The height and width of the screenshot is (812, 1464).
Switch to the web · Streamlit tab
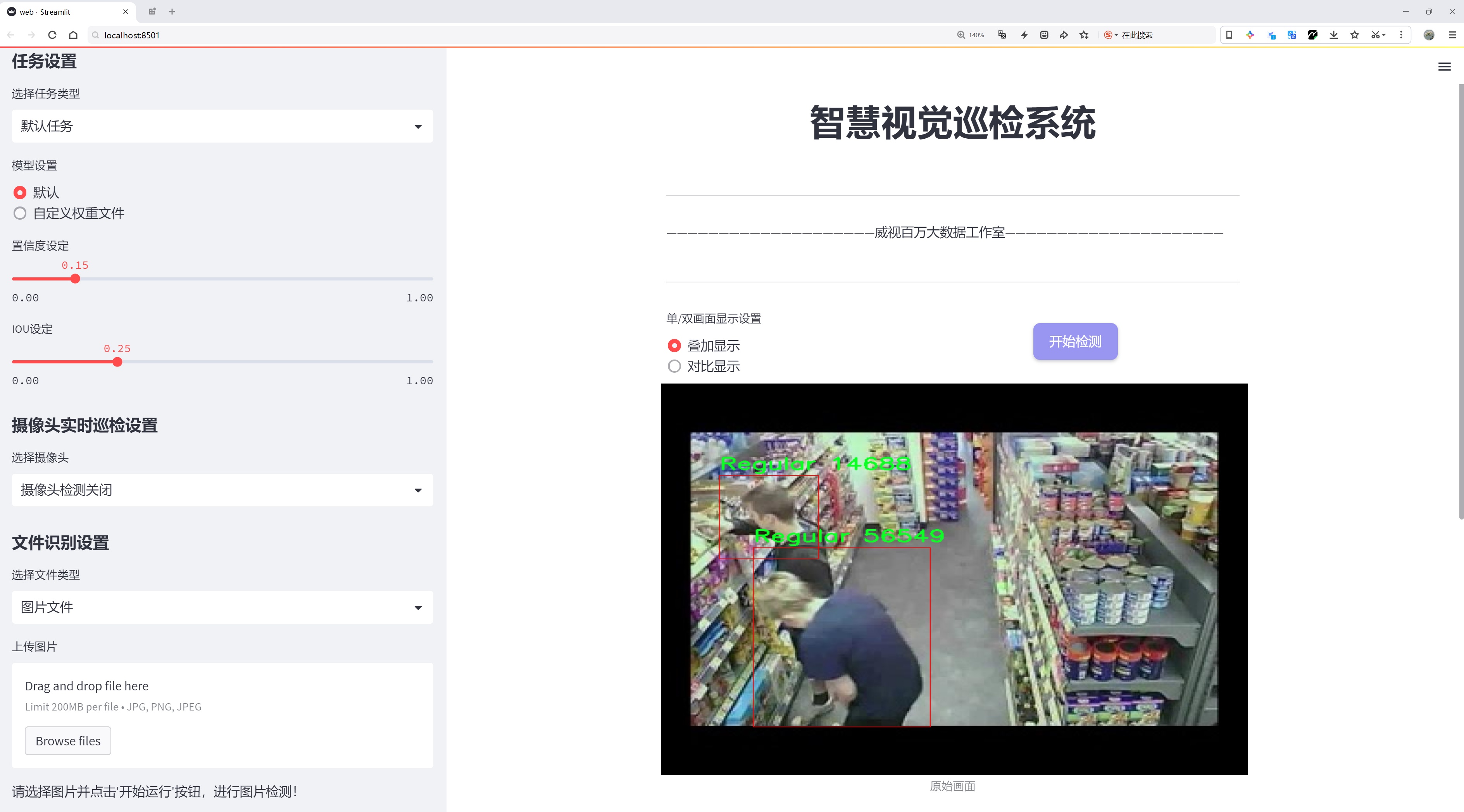pyautogui.click(x=62, y=11)
